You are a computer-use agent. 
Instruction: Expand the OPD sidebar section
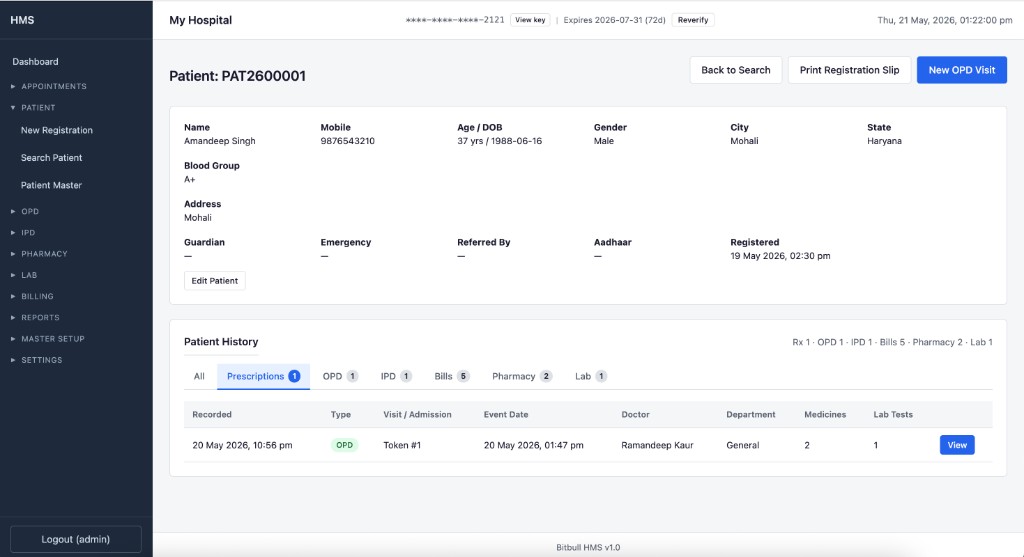click(x=30, y=212)
